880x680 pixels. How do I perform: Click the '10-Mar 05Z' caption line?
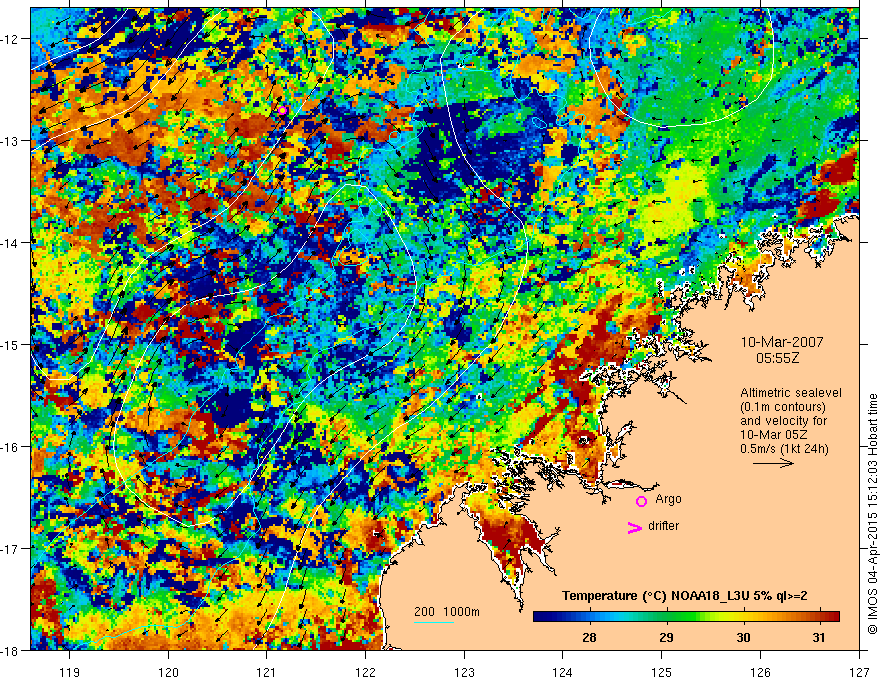tap(774, 435)
